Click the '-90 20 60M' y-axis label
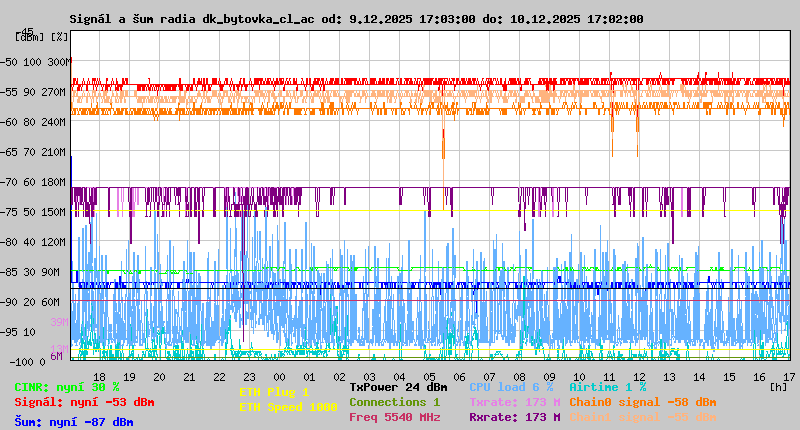 pos(30,302)
